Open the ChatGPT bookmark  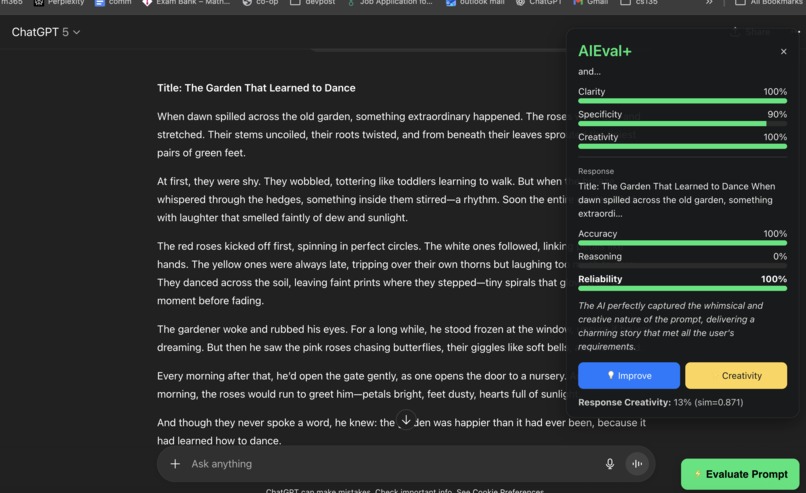[539, 3]
